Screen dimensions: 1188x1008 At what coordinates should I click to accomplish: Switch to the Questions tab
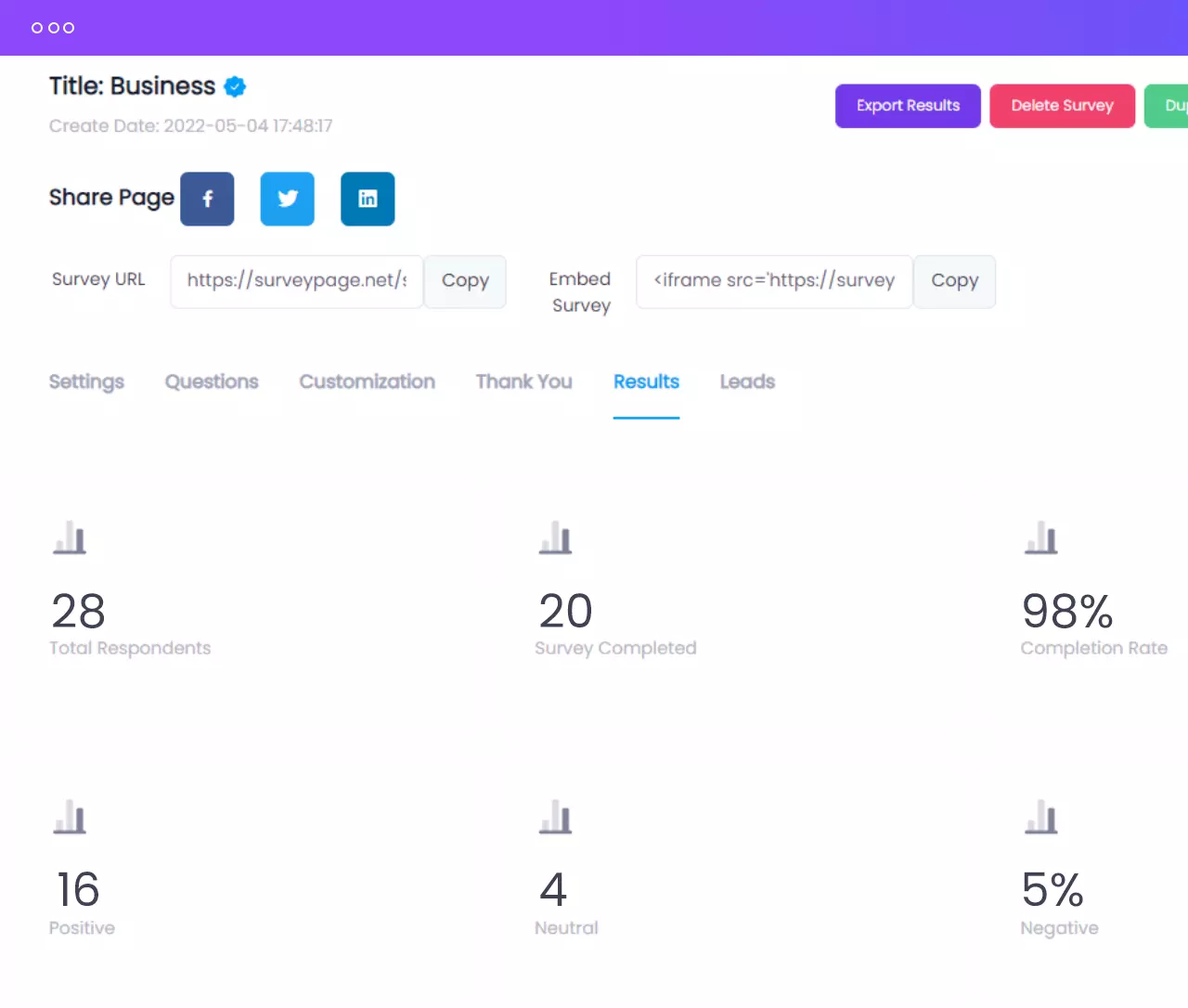(212, 381)
